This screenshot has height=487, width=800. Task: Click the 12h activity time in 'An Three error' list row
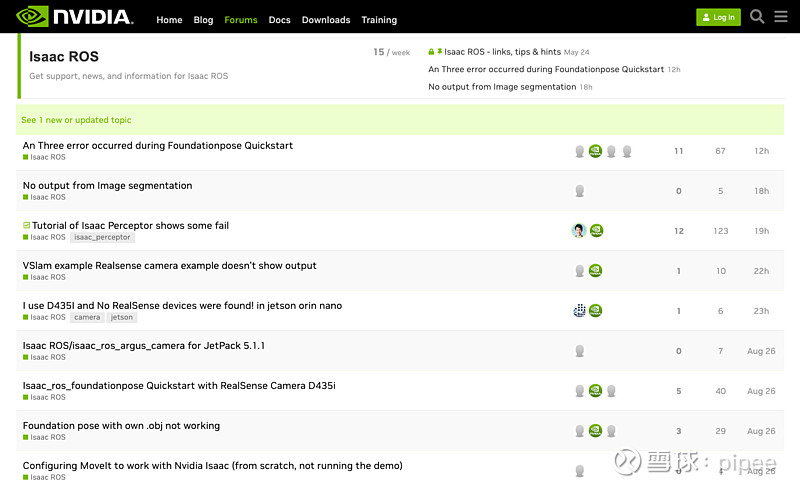click(761, 151)
